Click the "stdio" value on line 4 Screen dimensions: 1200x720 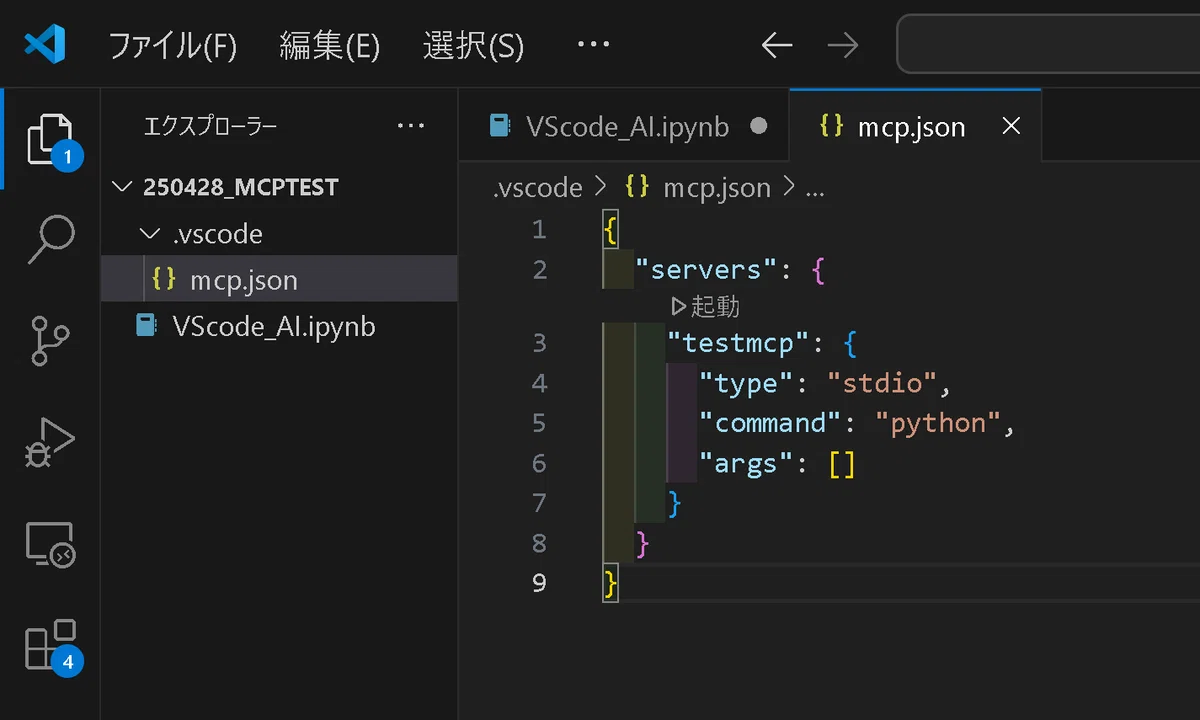tap(883, 383)
